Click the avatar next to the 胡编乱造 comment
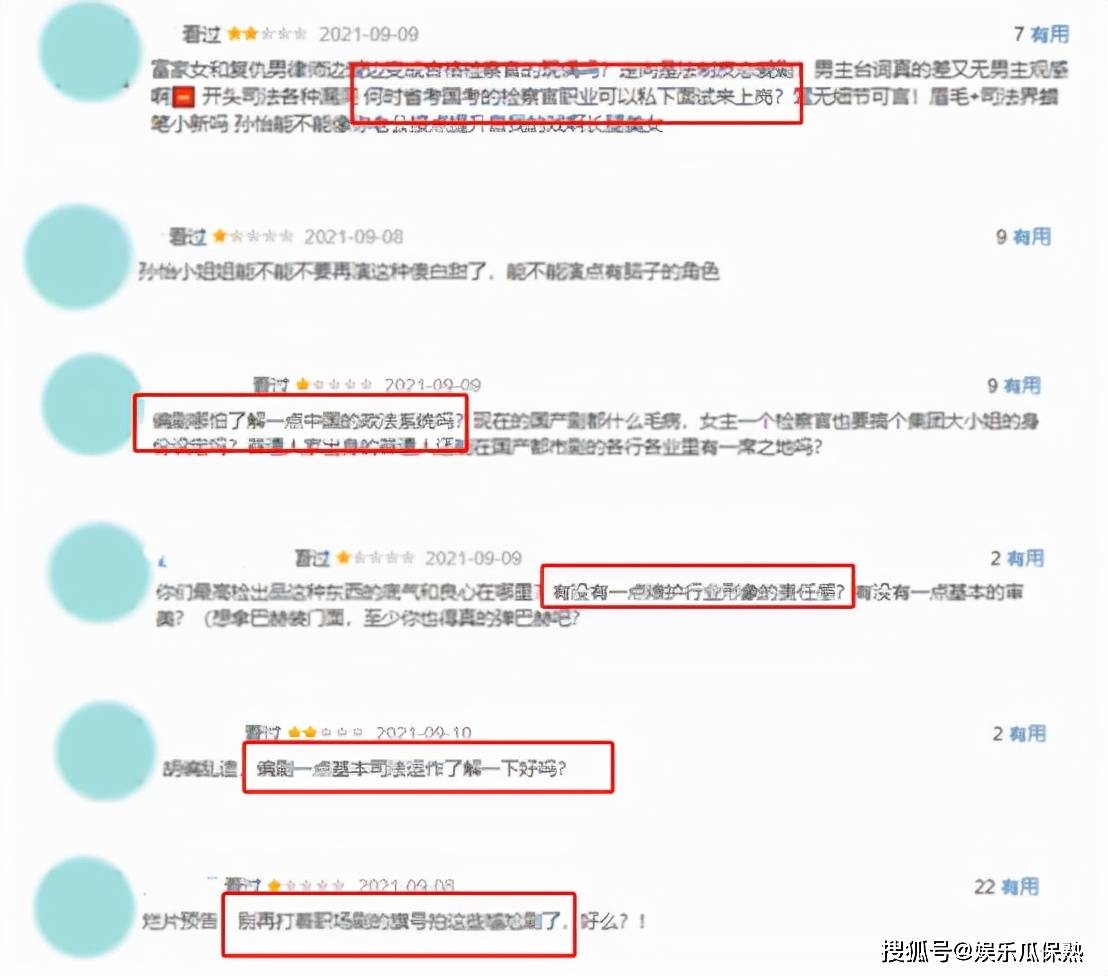This screenshot has height=976, width=1108. tap(105, 751)
